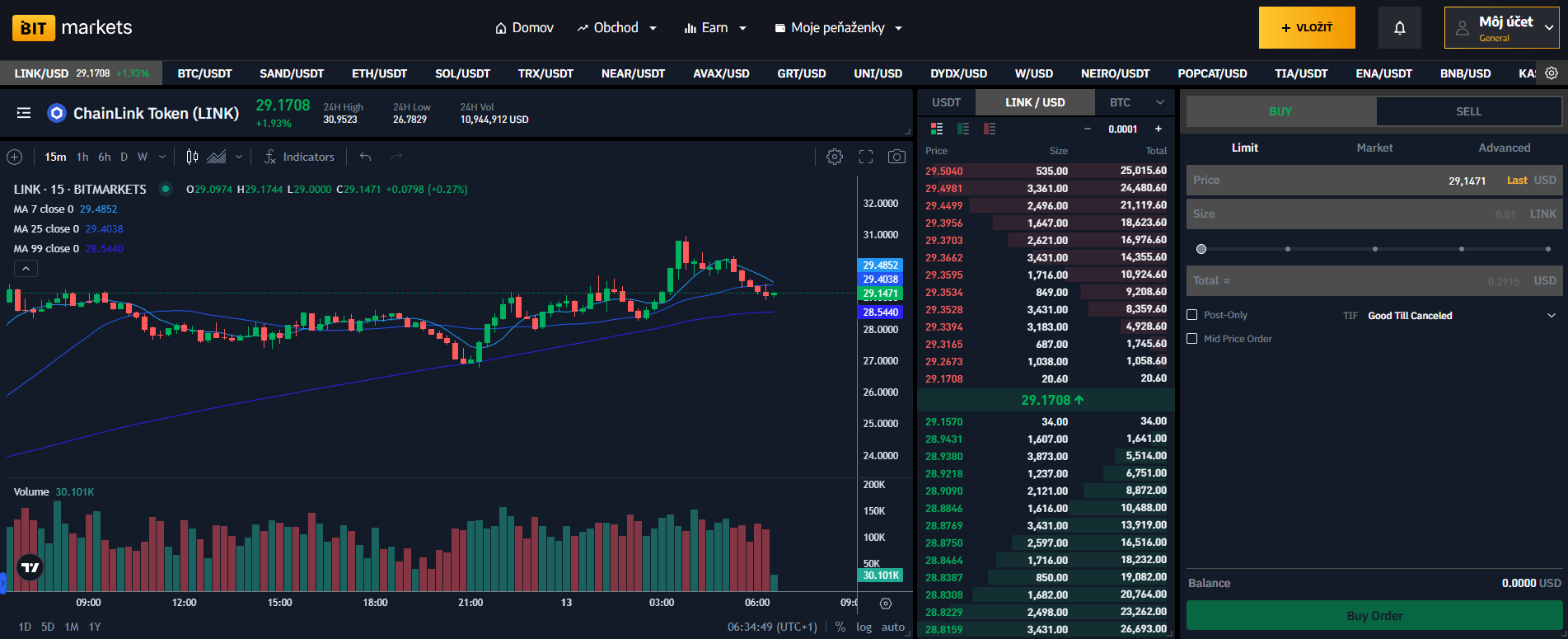Screen dimensions: 1568x639
Task: Enable the Post-Only checkbox
Action: coord(1191,315)
